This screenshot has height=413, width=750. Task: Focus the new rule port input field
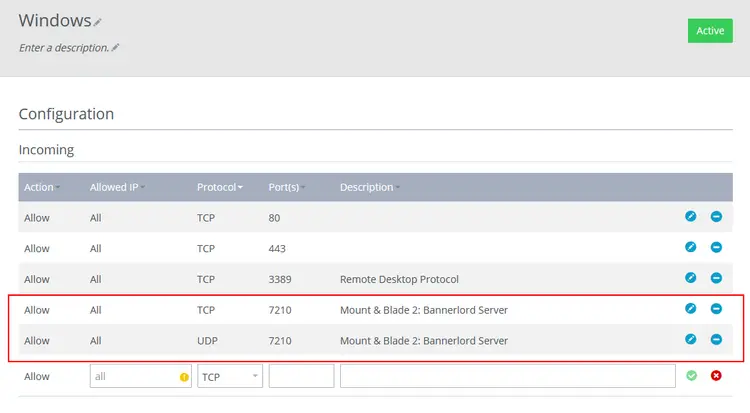click(x=301, y=376)
